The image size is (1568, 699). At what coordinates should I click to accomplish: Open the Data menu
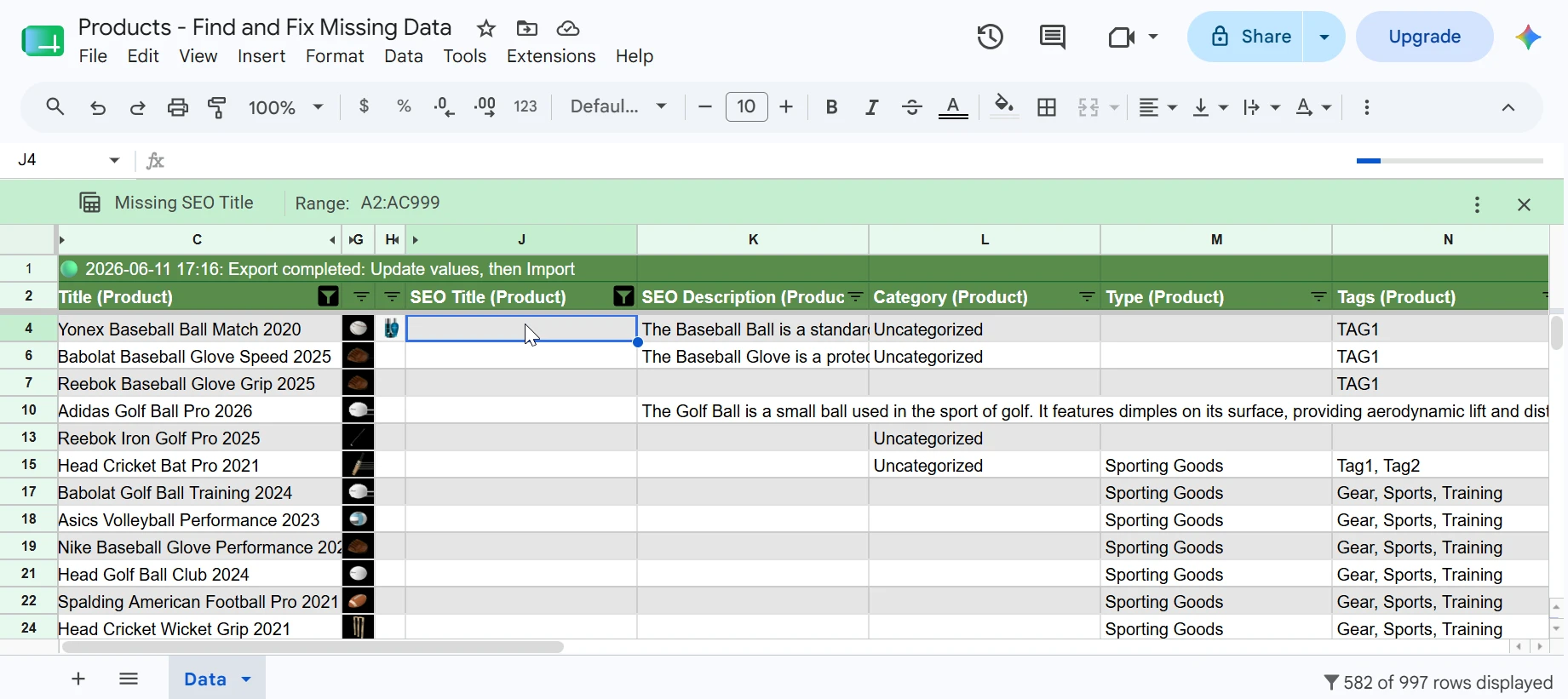pos(404,56)
